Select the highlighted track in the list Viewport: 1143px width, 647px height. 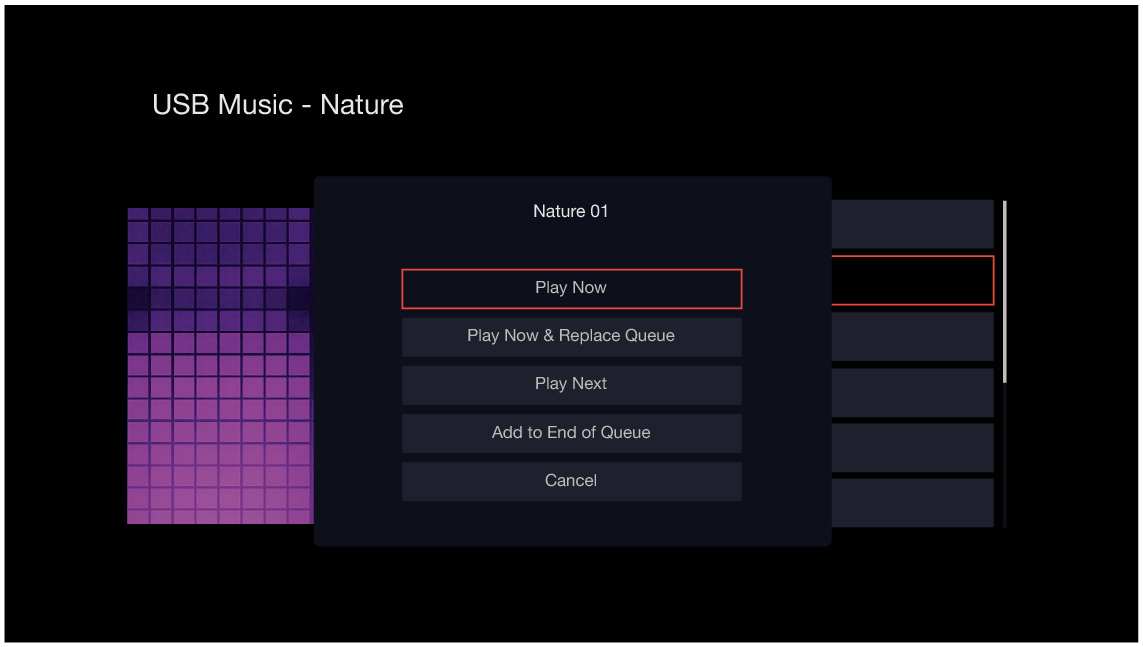click(915, 281)
